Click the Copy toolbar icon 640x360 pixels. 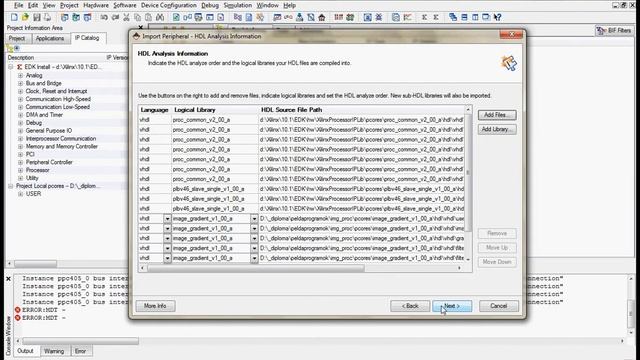coord(138,17)
